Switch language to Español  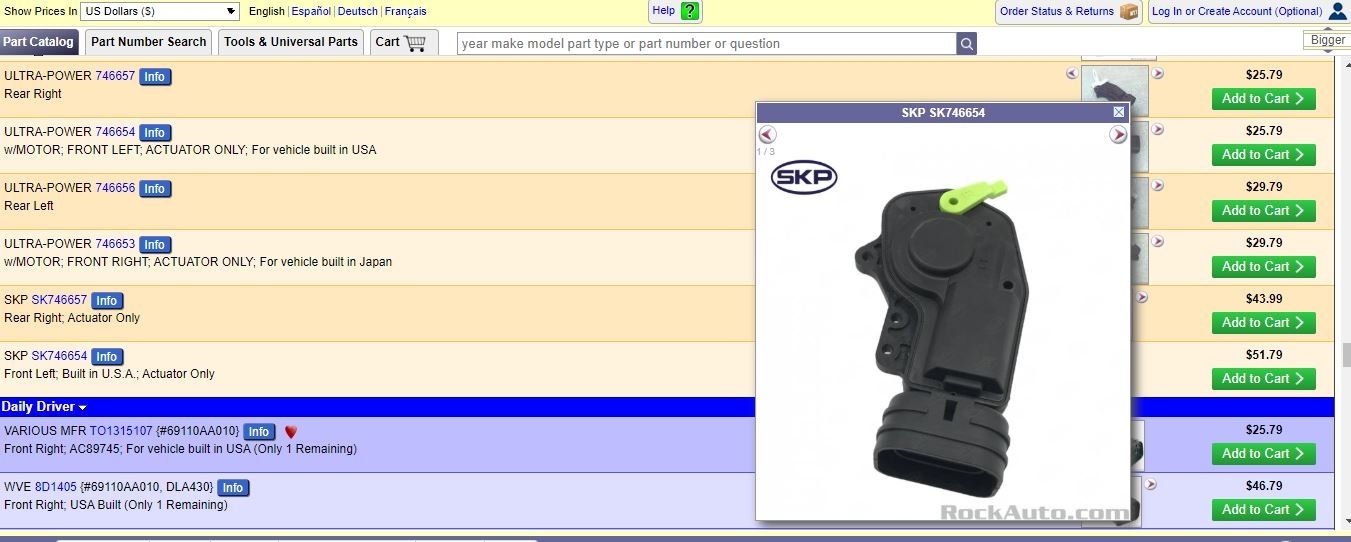(x=311, y=11)
